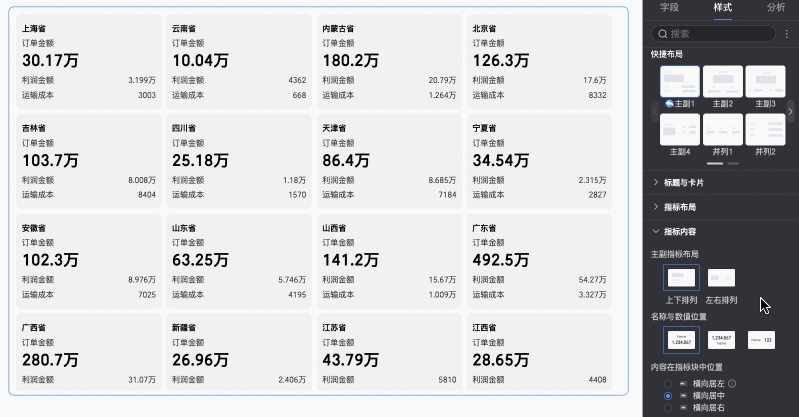Select 左右排列 indicator layout icon

coord(722,278)
